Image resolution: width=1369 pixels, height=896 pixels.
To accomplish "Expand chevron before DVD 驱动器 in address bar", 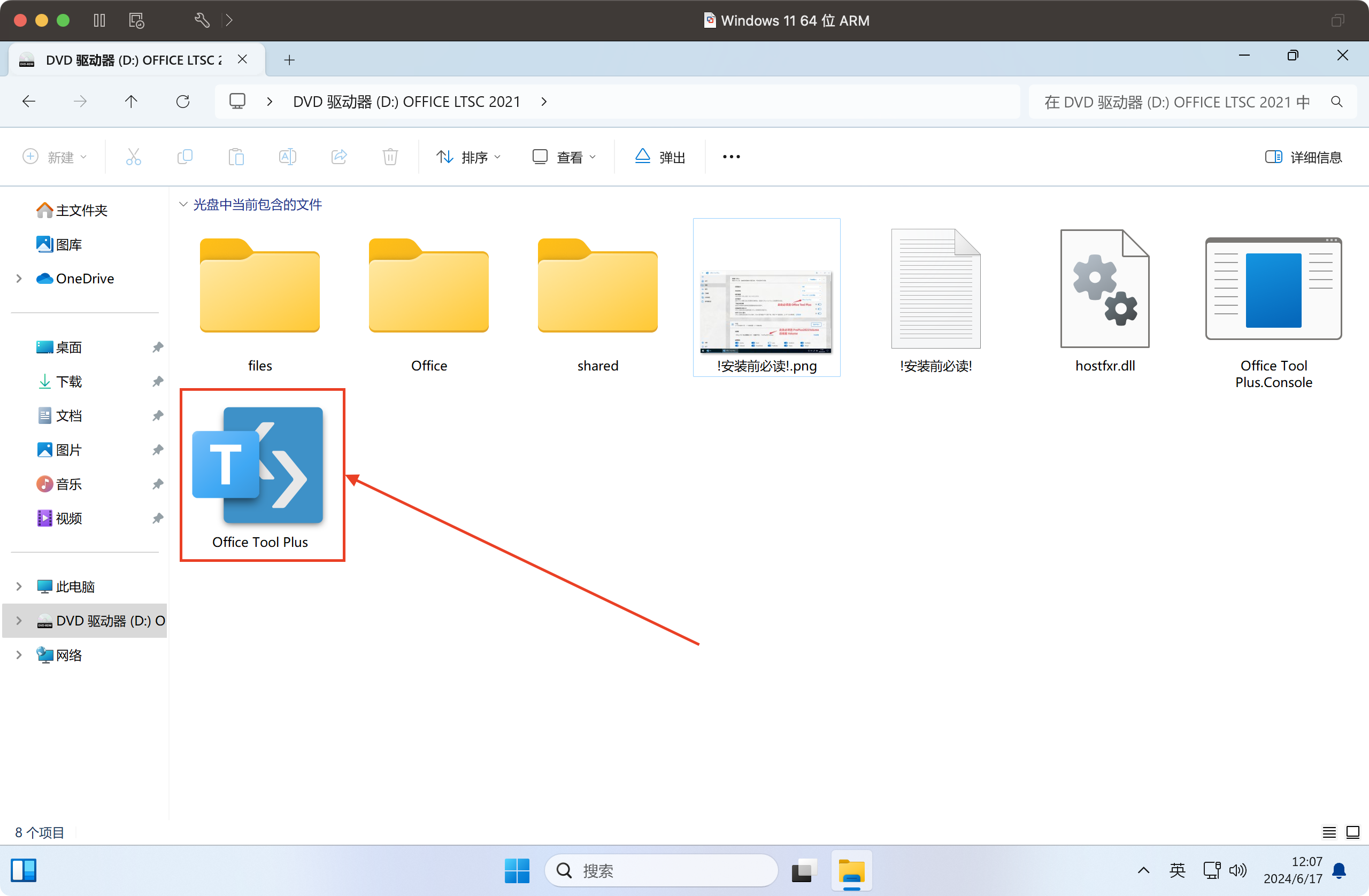I will click(269, 102).
